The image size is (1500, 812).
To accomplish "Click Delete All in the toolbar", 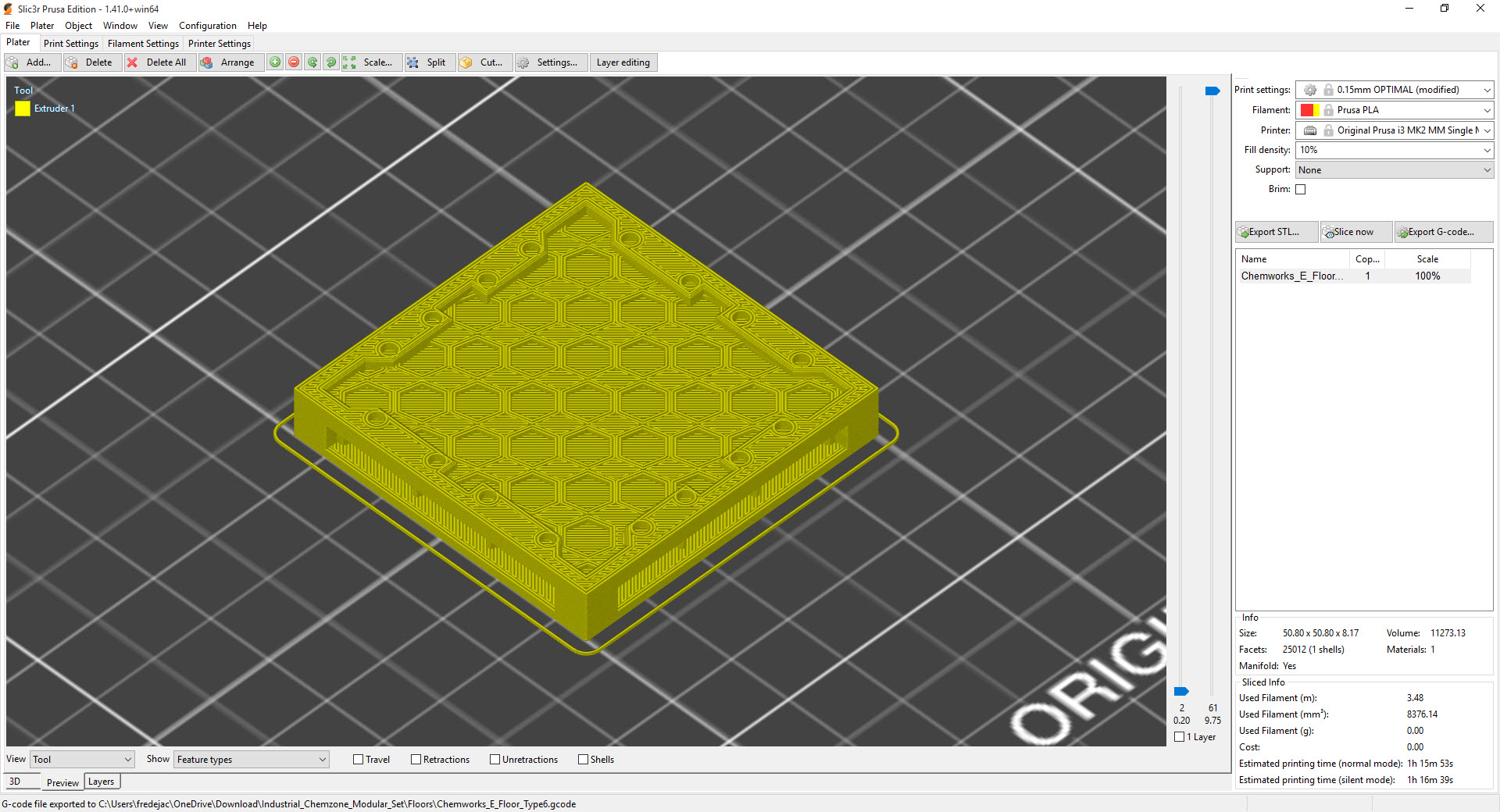I will pyautogui.click(x=159, y=62).
